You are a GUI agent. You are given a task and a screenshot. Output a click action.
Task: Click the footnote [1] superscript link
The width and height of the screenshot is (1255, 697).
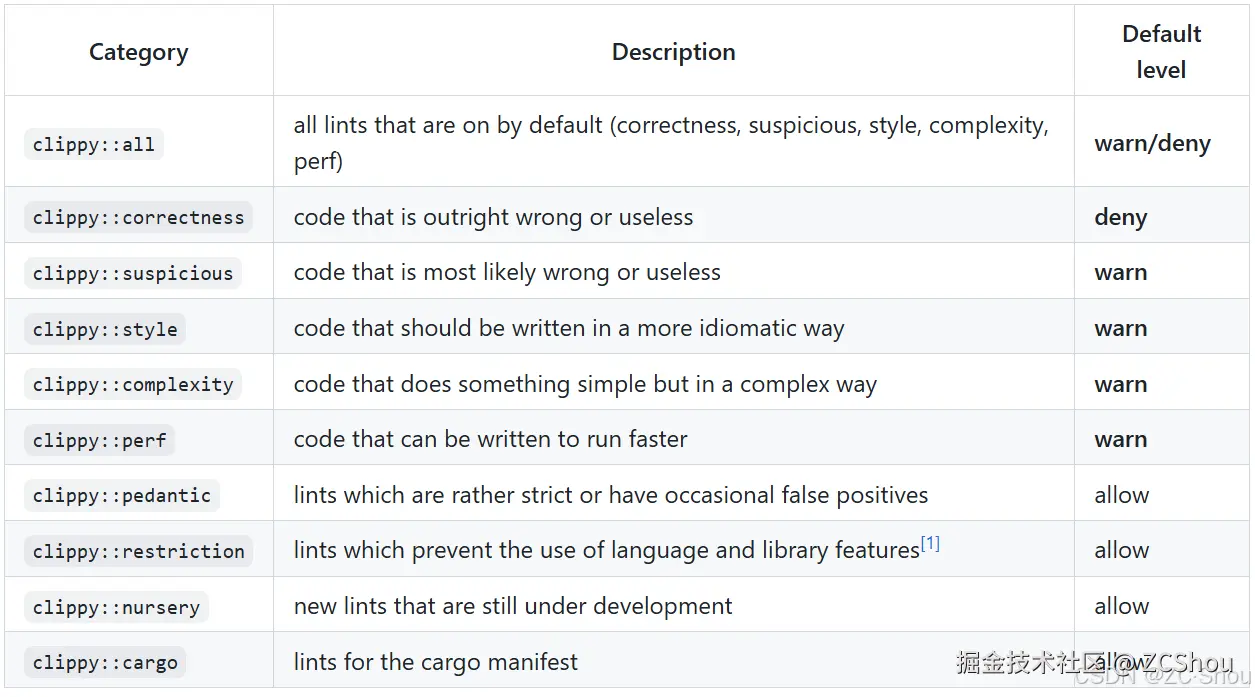930,544
